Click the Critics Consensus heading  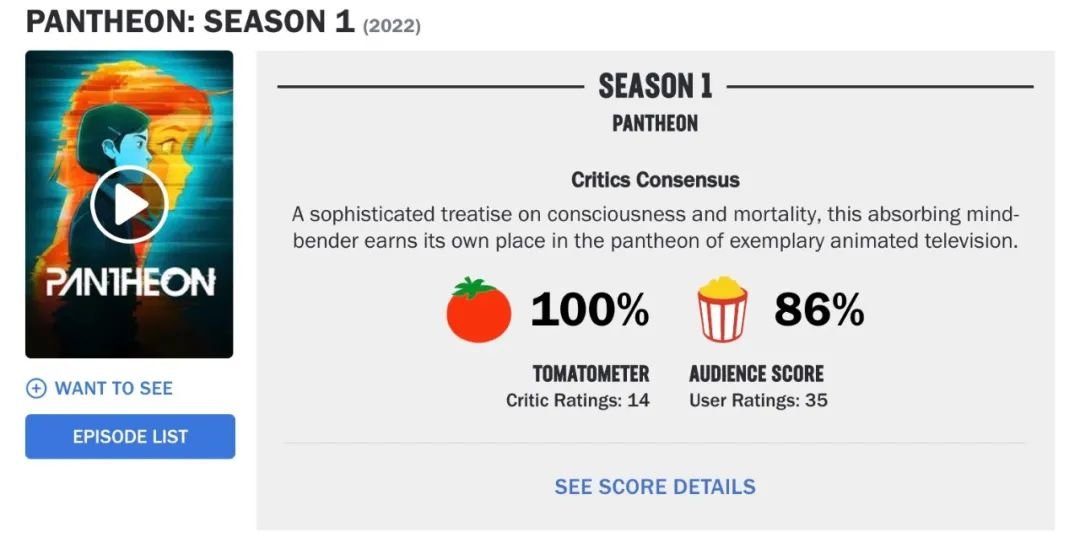[x=655, y=180]
